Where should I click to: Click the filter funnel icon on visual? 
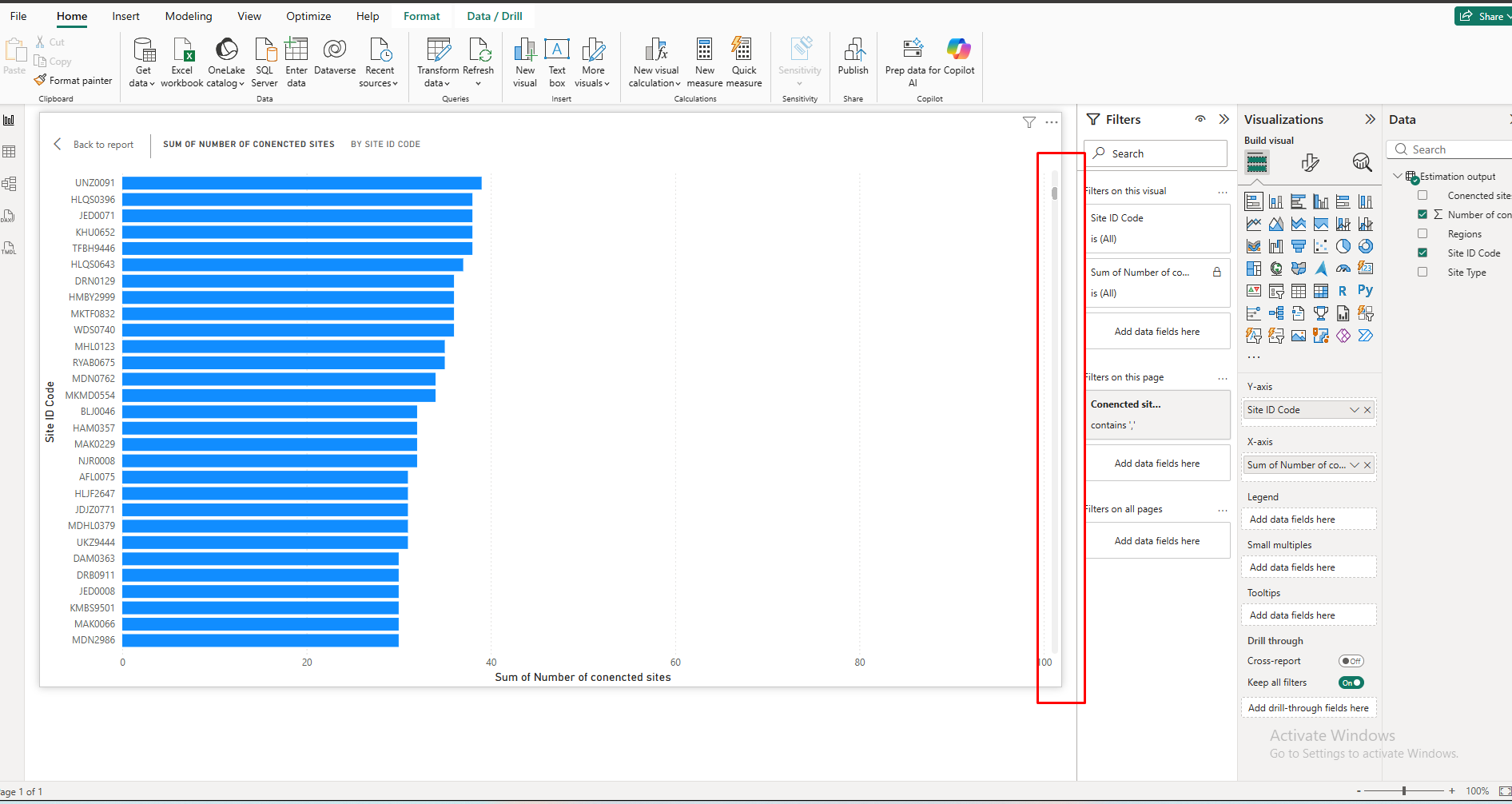click(1029, 122)
